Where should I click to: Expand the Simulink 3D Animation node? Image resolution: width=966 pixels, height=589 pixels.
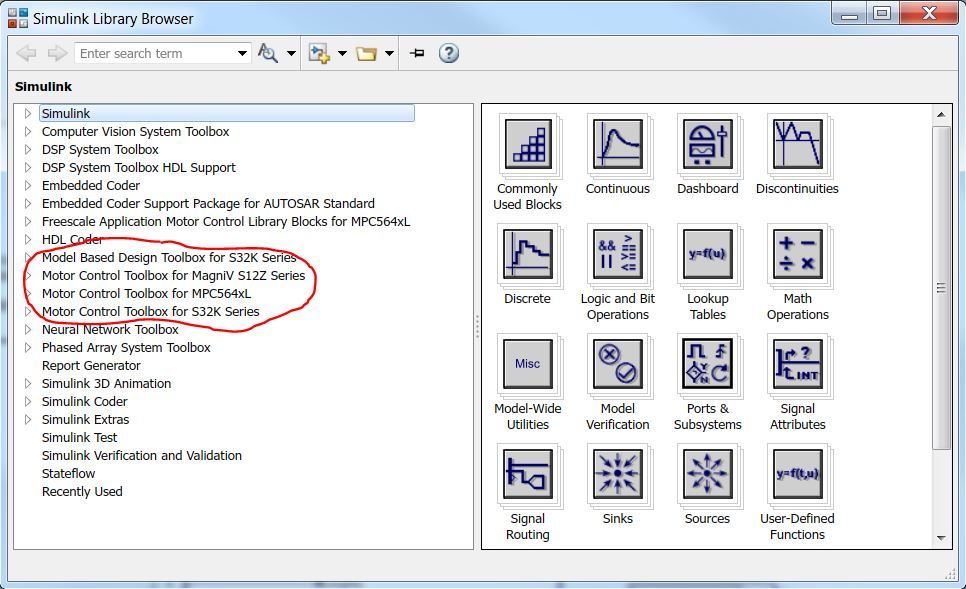(28, 383)
